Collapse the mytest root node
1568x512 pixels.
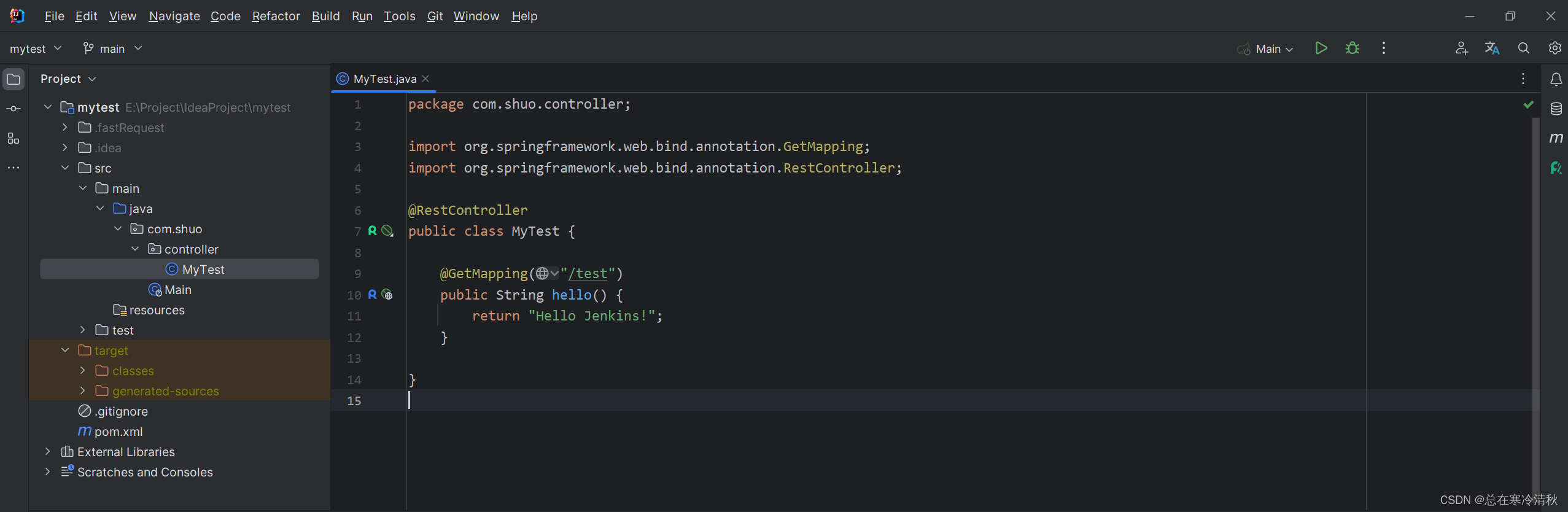click(x=48, y=107)
